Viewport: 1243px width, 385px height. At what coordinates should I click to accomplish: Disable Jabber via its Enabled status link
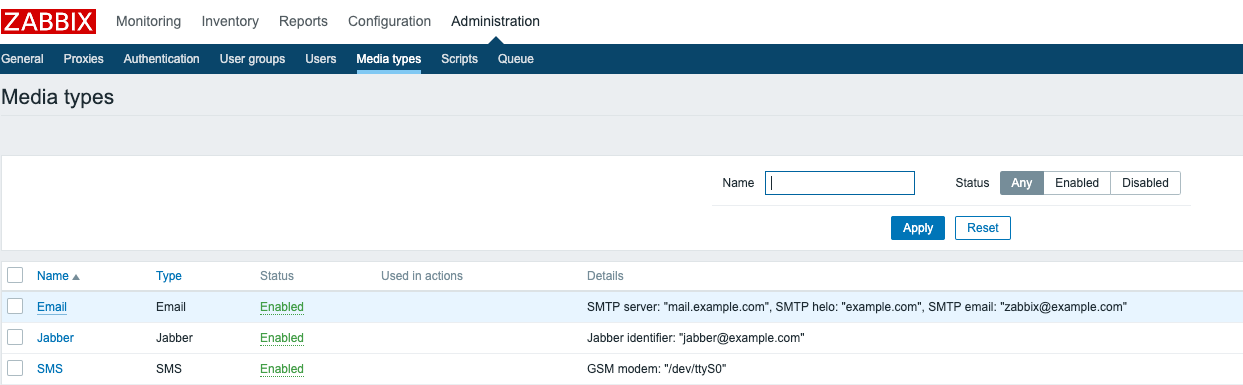(282, 338)
